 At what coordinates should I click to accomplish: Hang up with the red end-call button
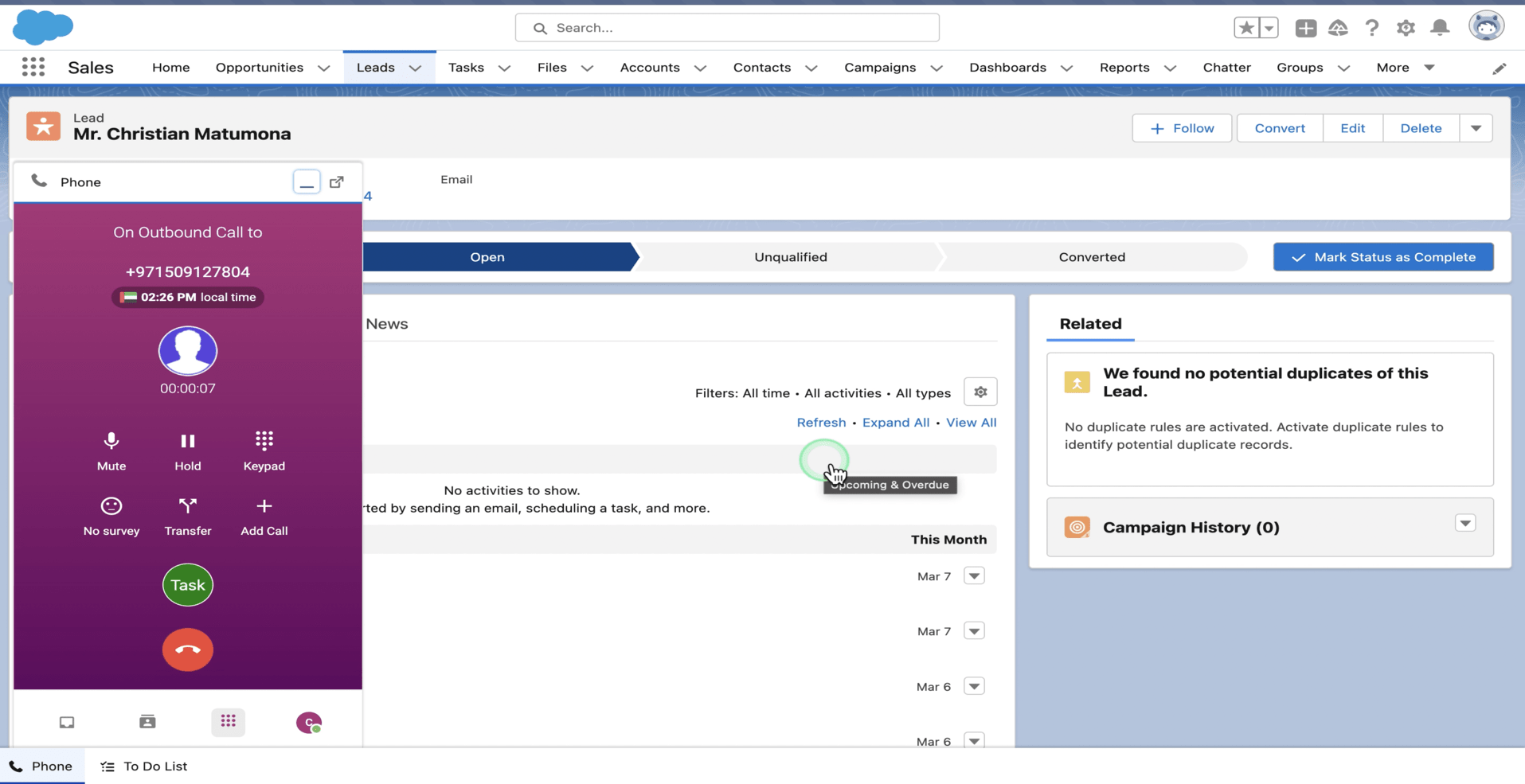pos(188,649)
